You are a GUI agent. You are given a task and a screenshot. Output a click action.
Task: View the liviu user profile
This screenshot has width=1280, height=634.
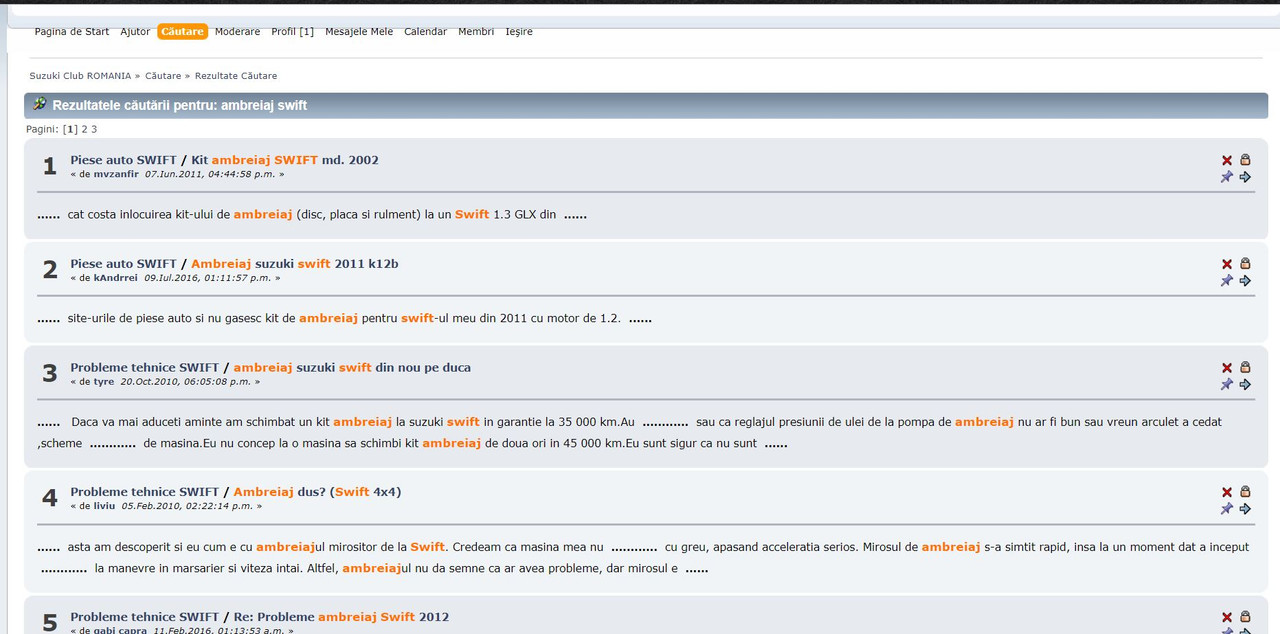[x=105, y=506]
